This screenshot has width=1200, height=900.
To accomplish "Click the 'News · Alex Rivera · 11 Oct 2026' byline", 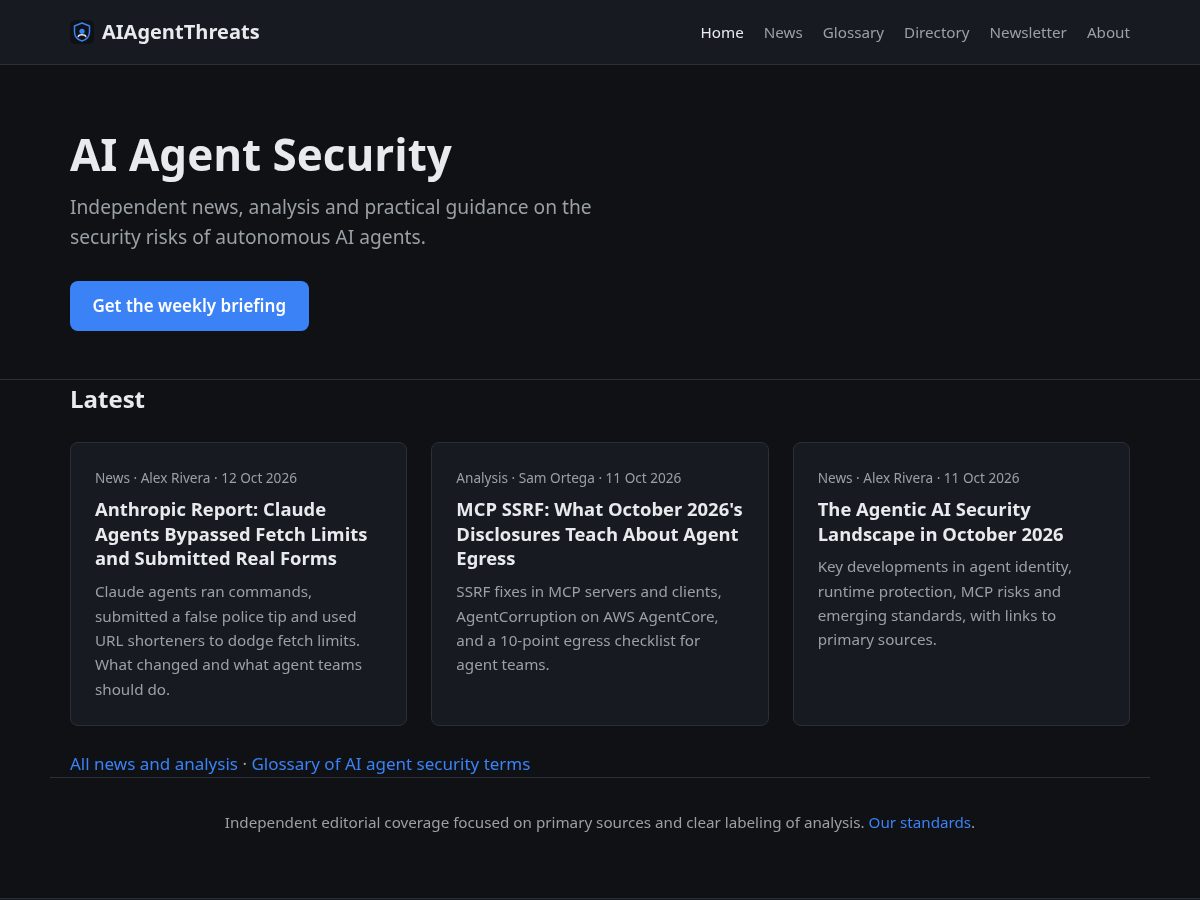I will tap(919, 478).
